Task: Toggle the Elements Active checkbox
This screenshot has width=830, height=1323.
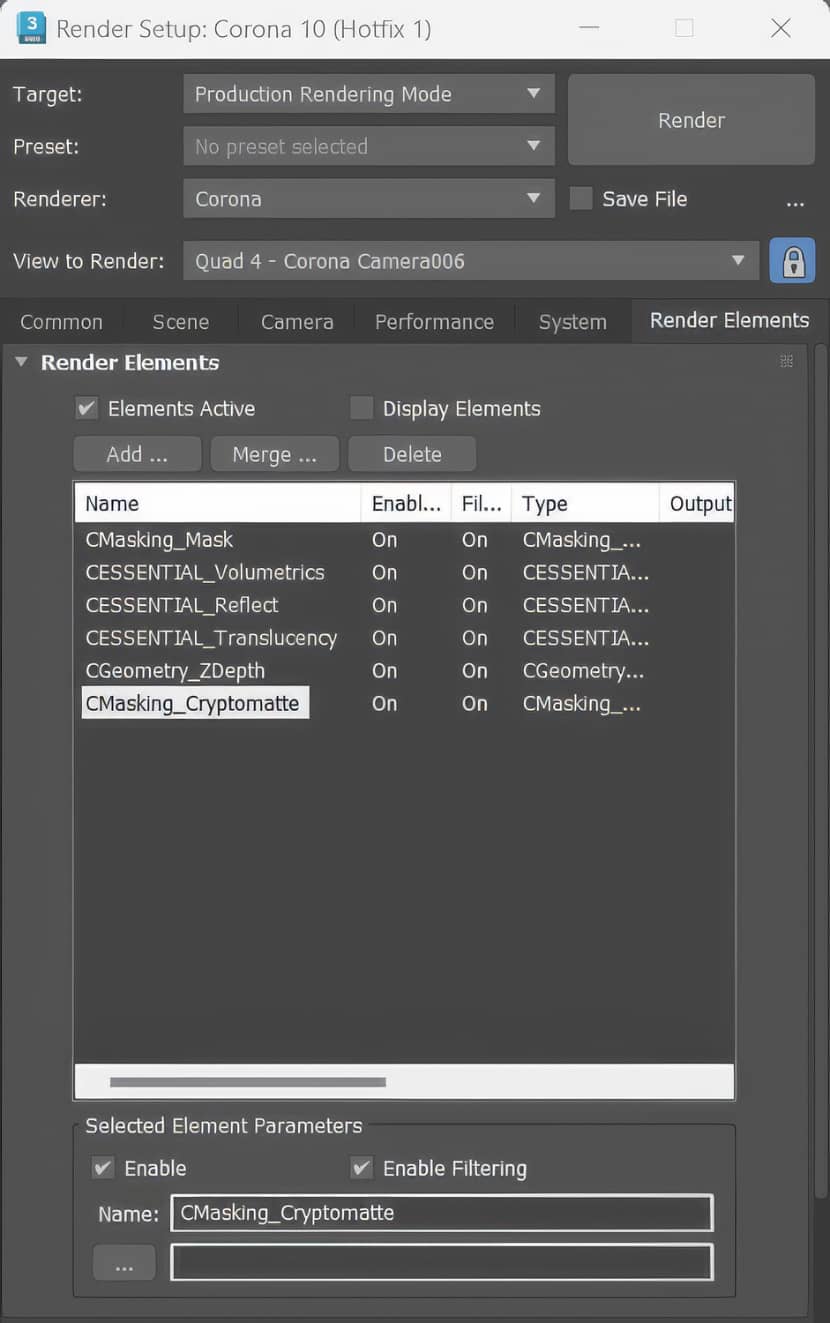Action: [x=87, y=408]
